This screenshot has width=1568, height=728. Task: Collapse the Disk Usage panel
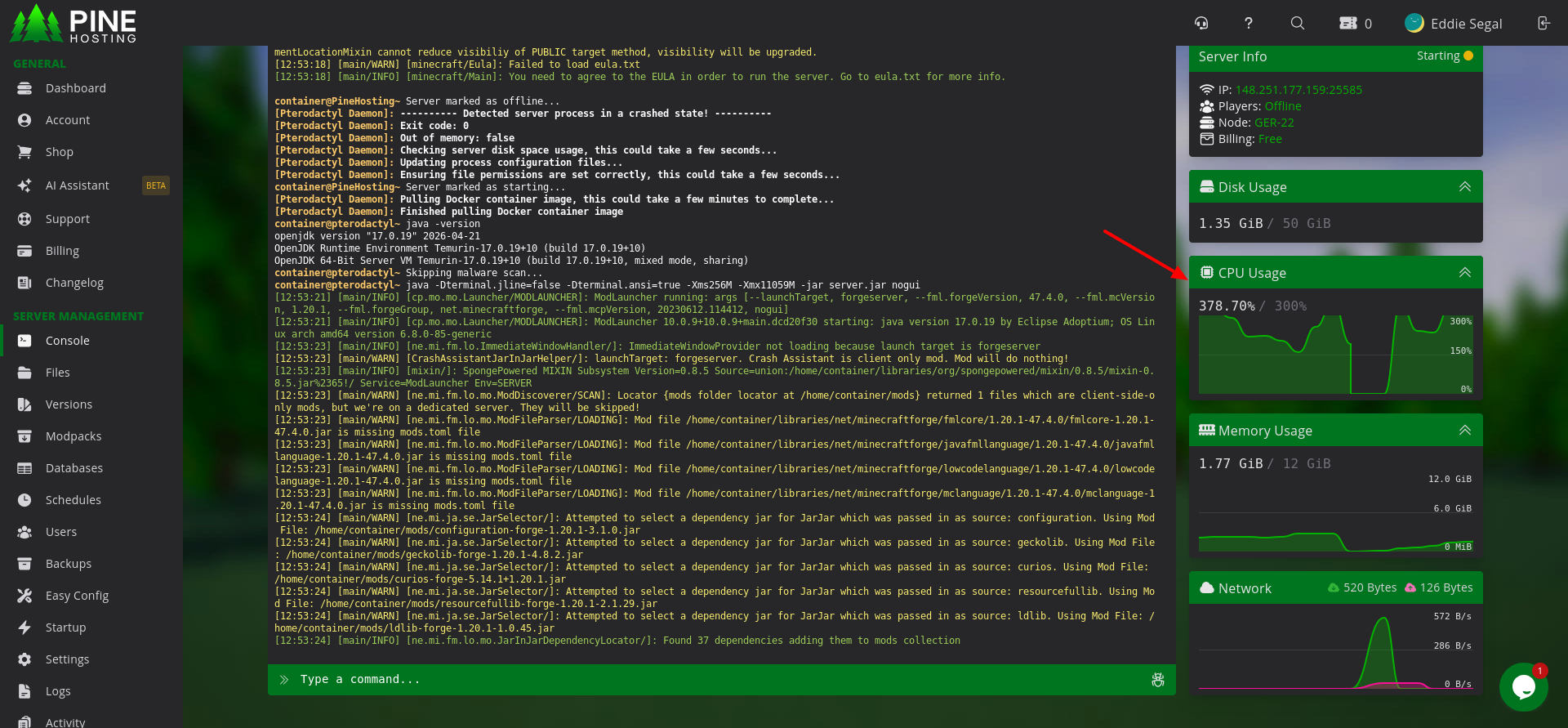click(x=1465, y=187)
